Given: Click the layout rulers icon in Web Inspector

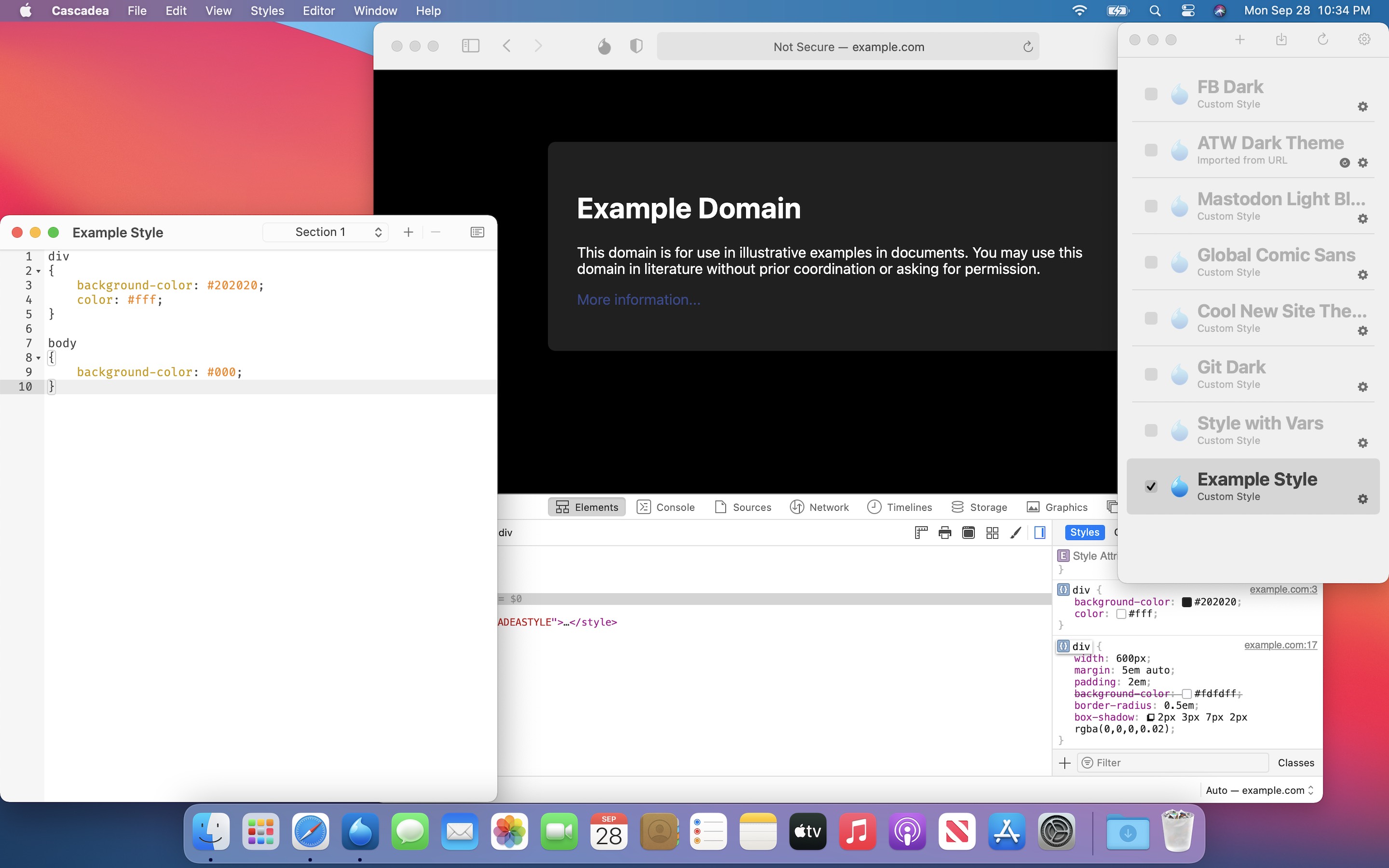Looking at the screenshot, I should click(x=921, y=533).
